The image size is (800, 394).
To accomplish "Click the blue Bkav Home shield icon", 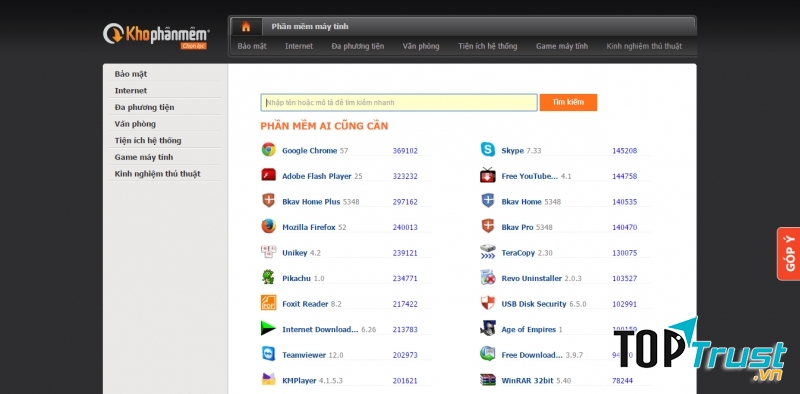I will coord(488,201).
